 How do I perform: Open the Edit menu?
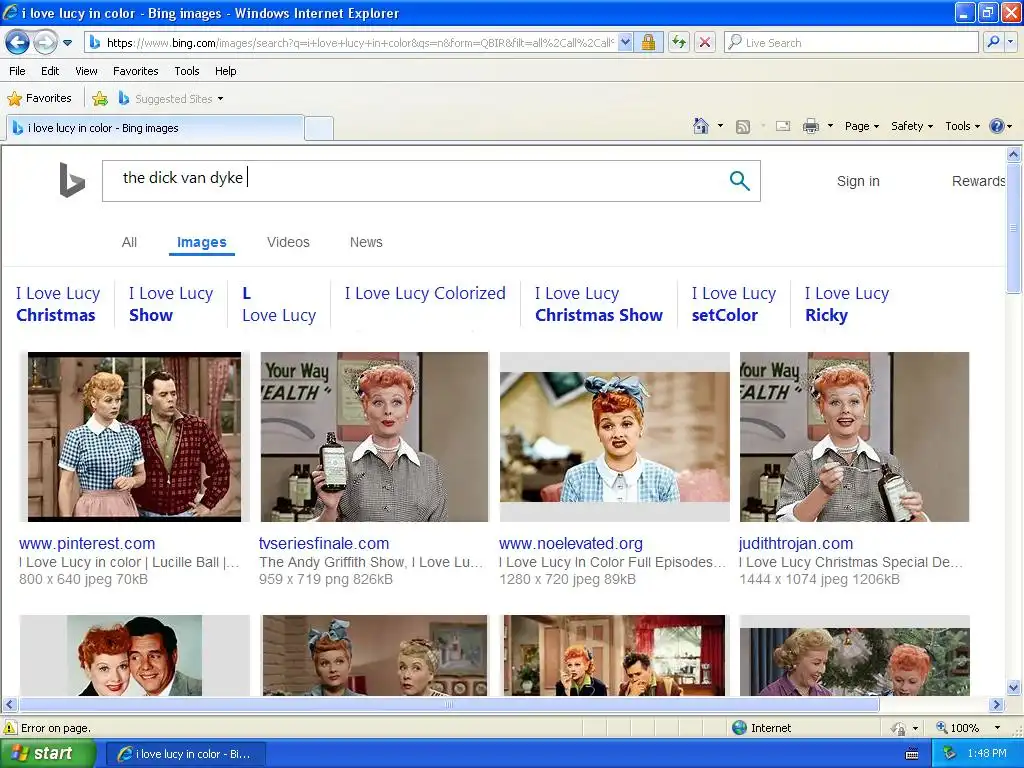pos(50,71)
